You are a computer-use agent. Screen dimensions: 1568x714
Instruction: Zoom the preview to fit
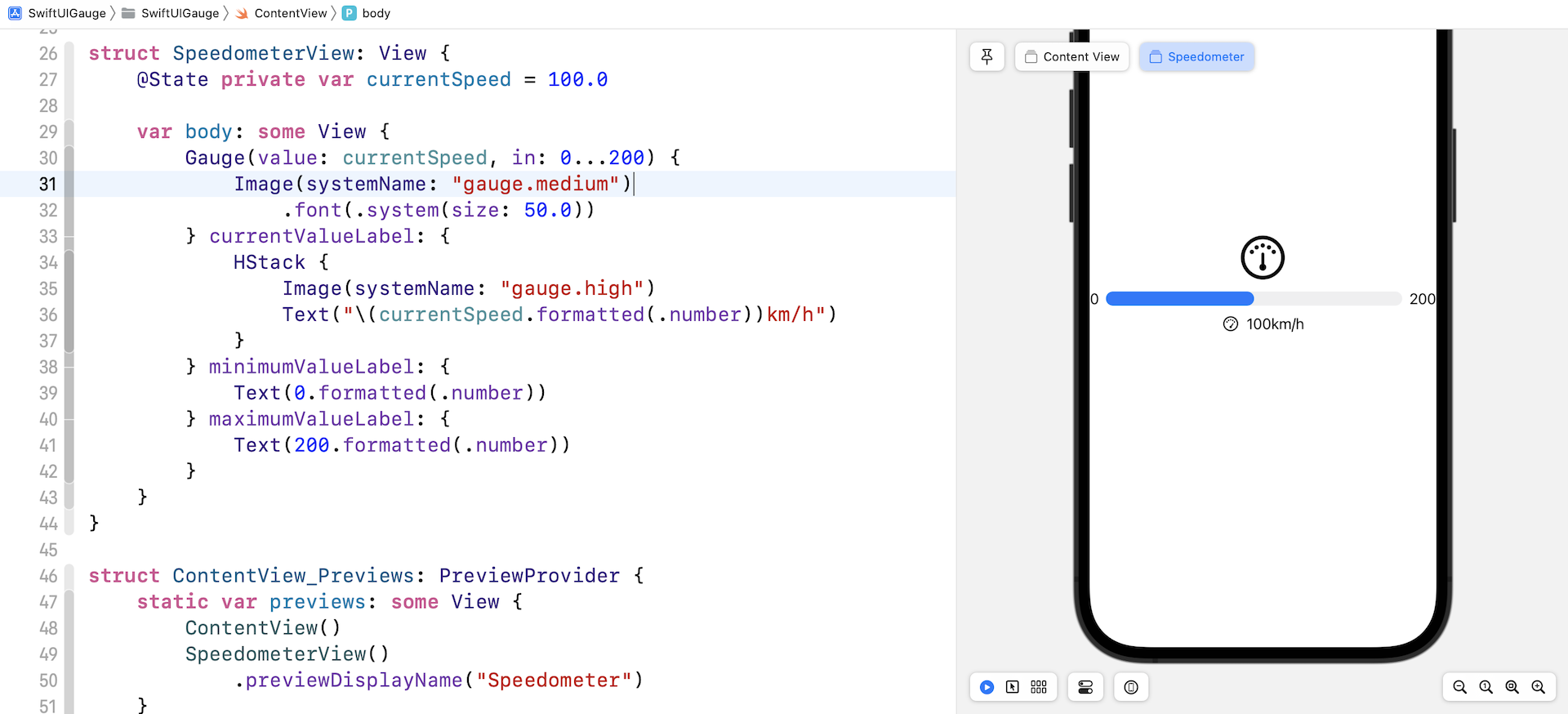click(x=1512, y=687)
